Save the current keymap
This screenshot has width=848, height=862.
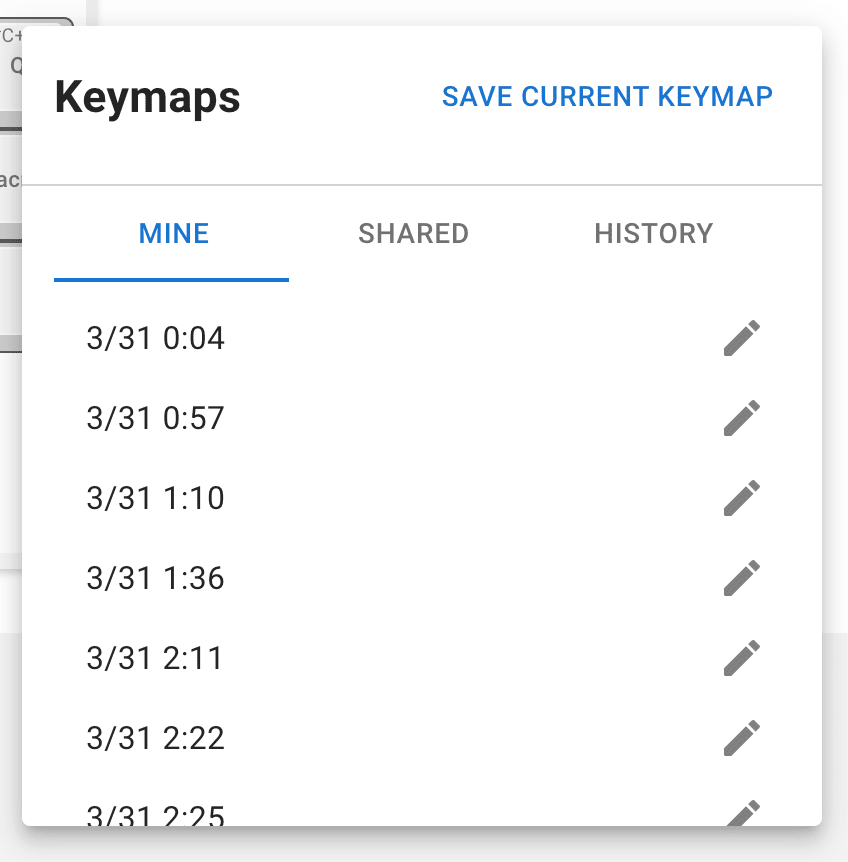[607, 97]
